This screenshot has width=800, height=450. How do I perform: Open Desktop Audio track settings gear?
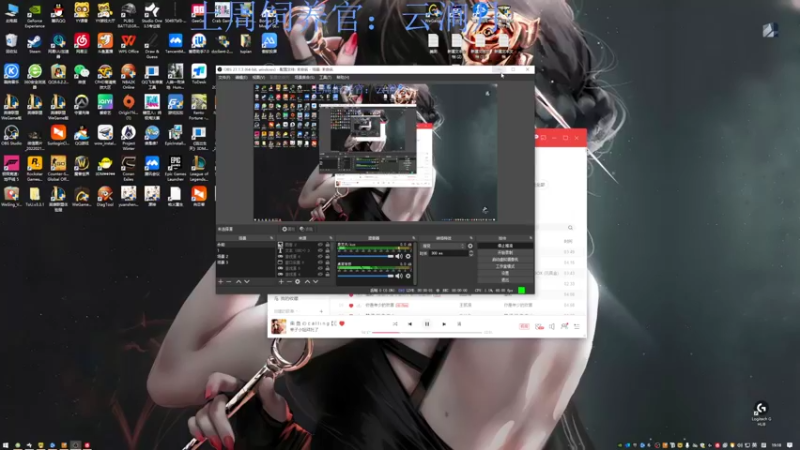click(x=408, y=276)
